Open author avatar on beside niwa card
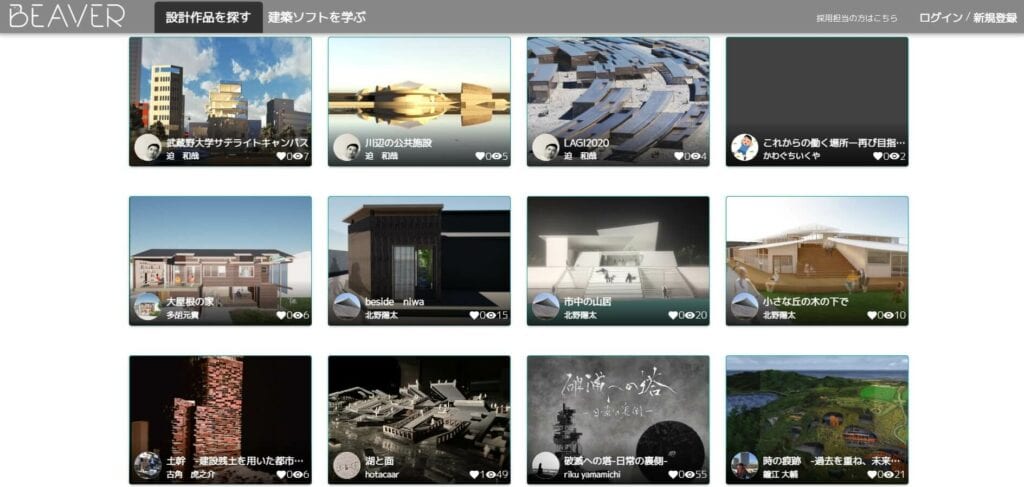1024x487 pixels. click(347, 306)
